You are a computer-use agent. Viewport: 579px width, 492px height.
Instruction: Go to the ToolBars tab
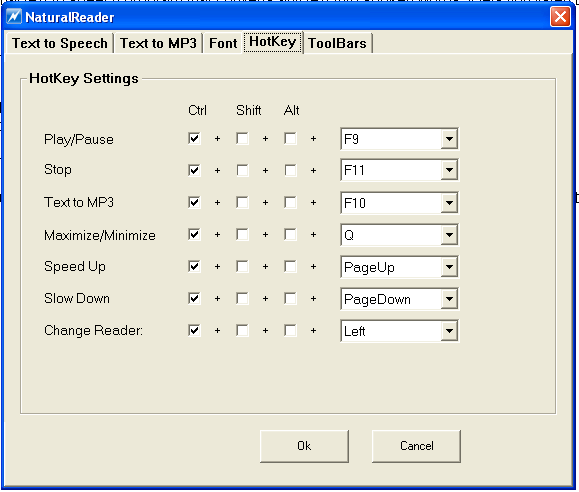(337, 43)
